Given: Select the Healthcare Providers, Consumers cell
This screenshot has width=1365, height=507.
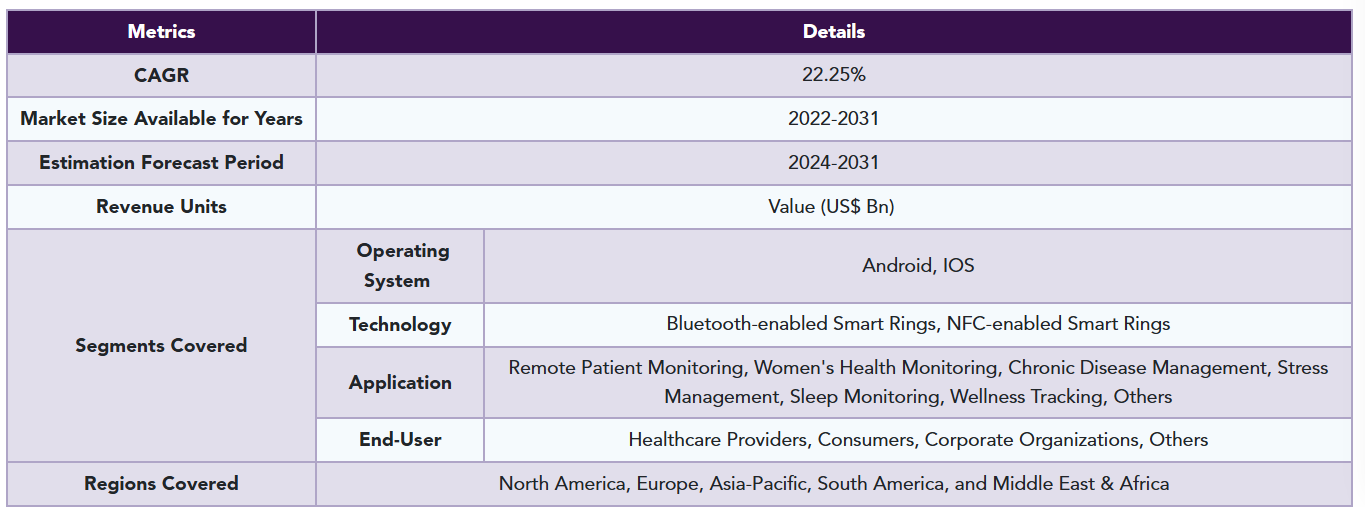Looking at the screenshot, I should [918, 439].
